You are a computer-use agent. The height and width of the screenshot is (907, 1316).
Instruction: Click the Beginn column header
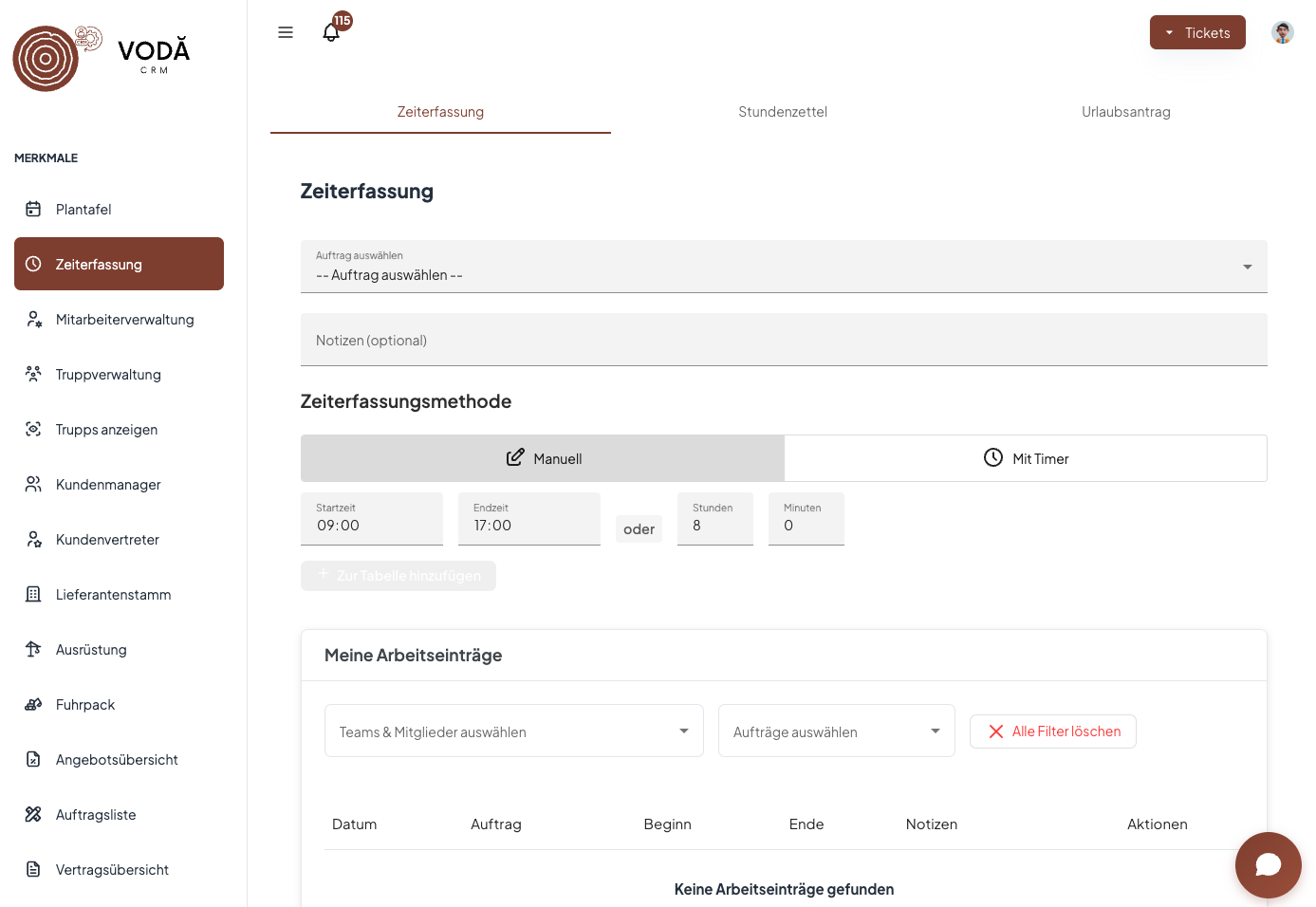tap(668, 824)
